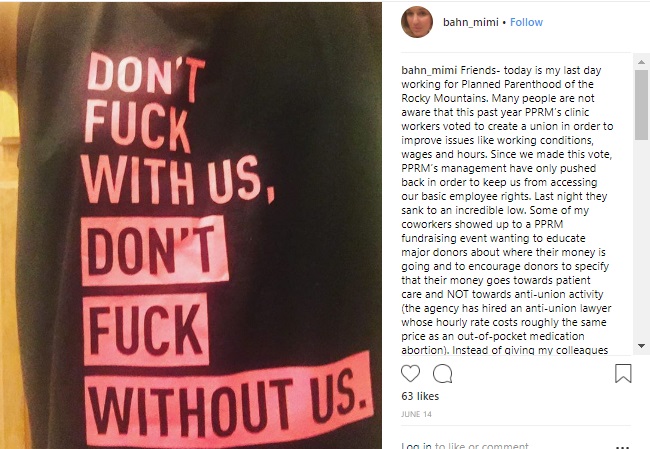
Task: Save the post with the bookmark icon
Action: click(623, 373)
